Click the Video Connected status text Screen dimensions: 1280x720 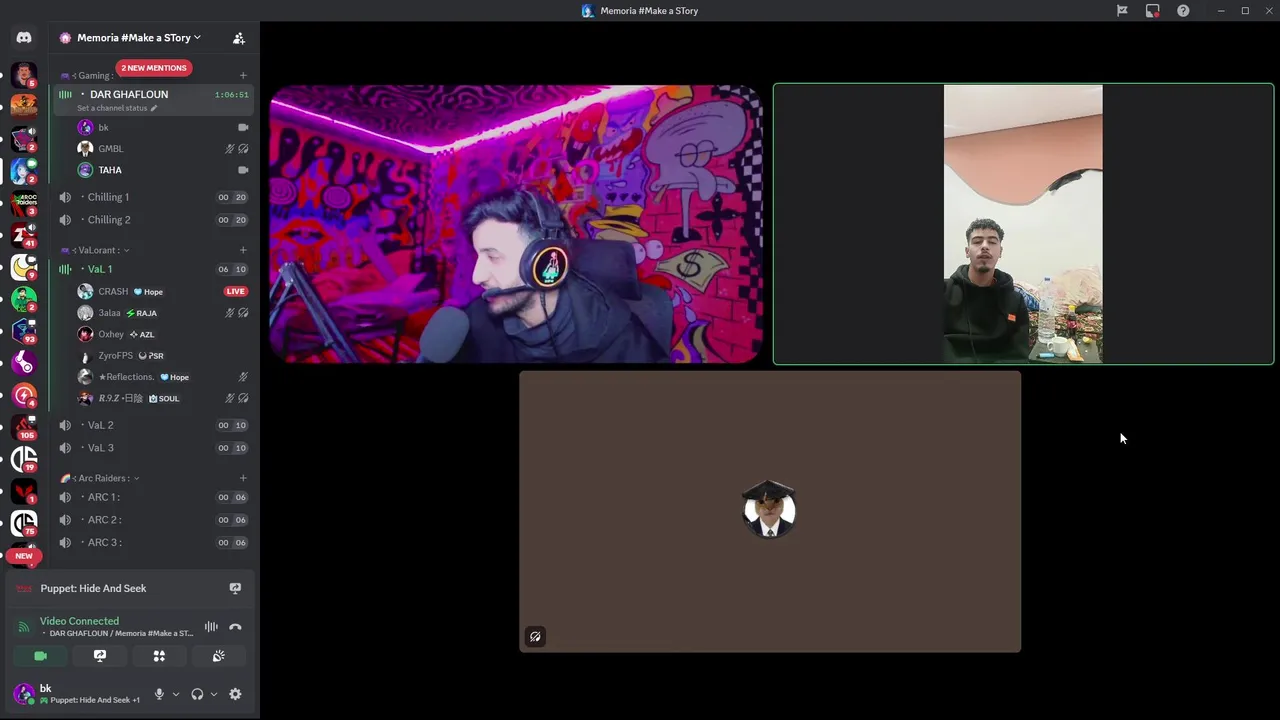tap(79, 621)
